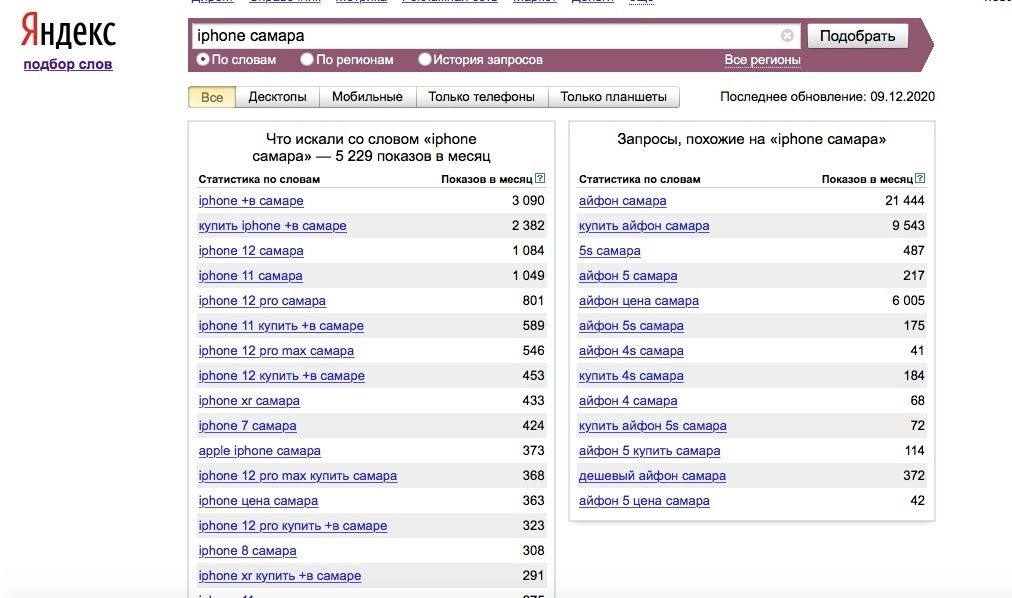Switch to the Все tab
The width and height of the screenshot is (1012, 598).
pyautogui.click(x=212, y=97)
